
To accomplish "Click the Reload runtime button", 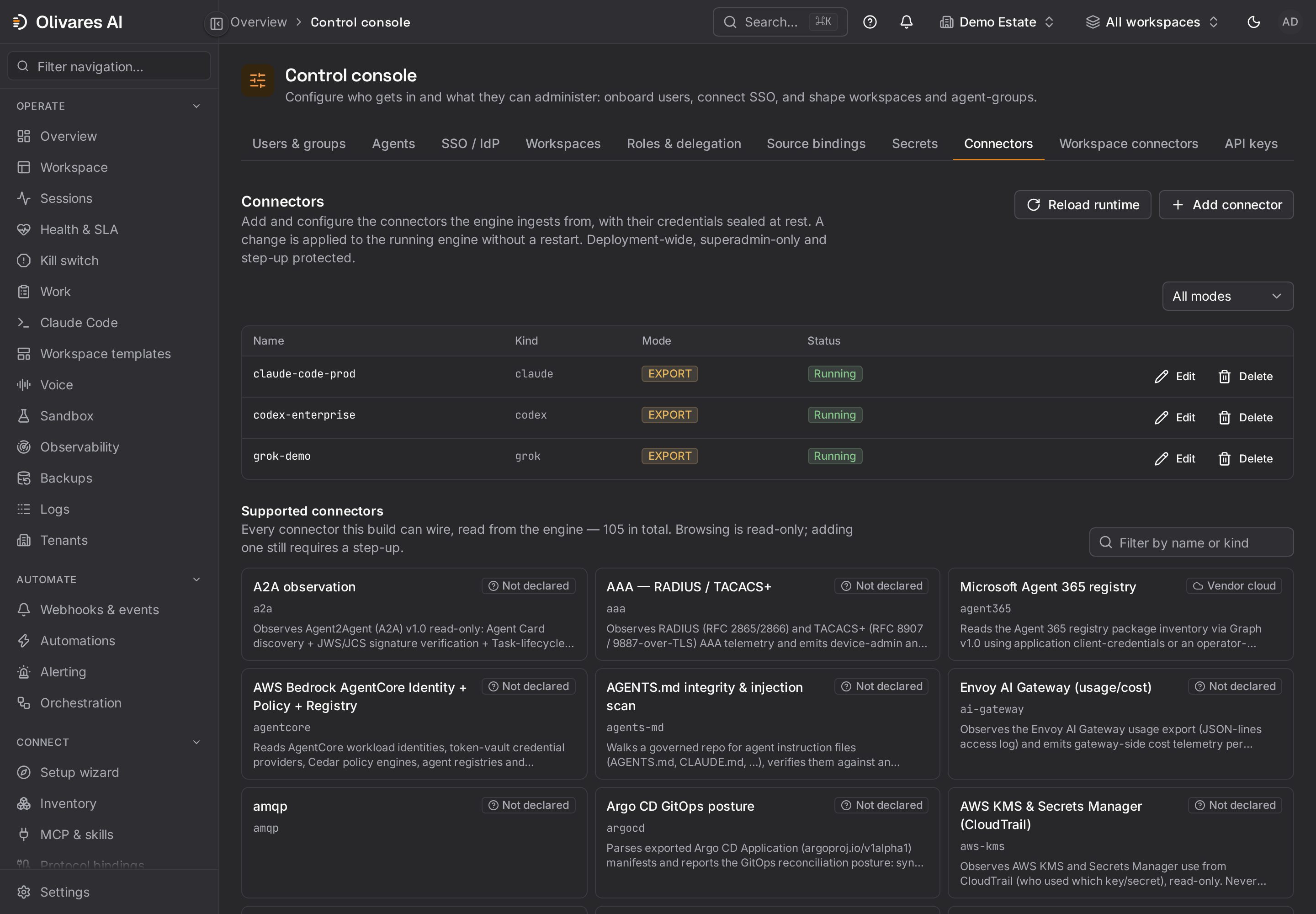I will click(x=1083, y=204).
